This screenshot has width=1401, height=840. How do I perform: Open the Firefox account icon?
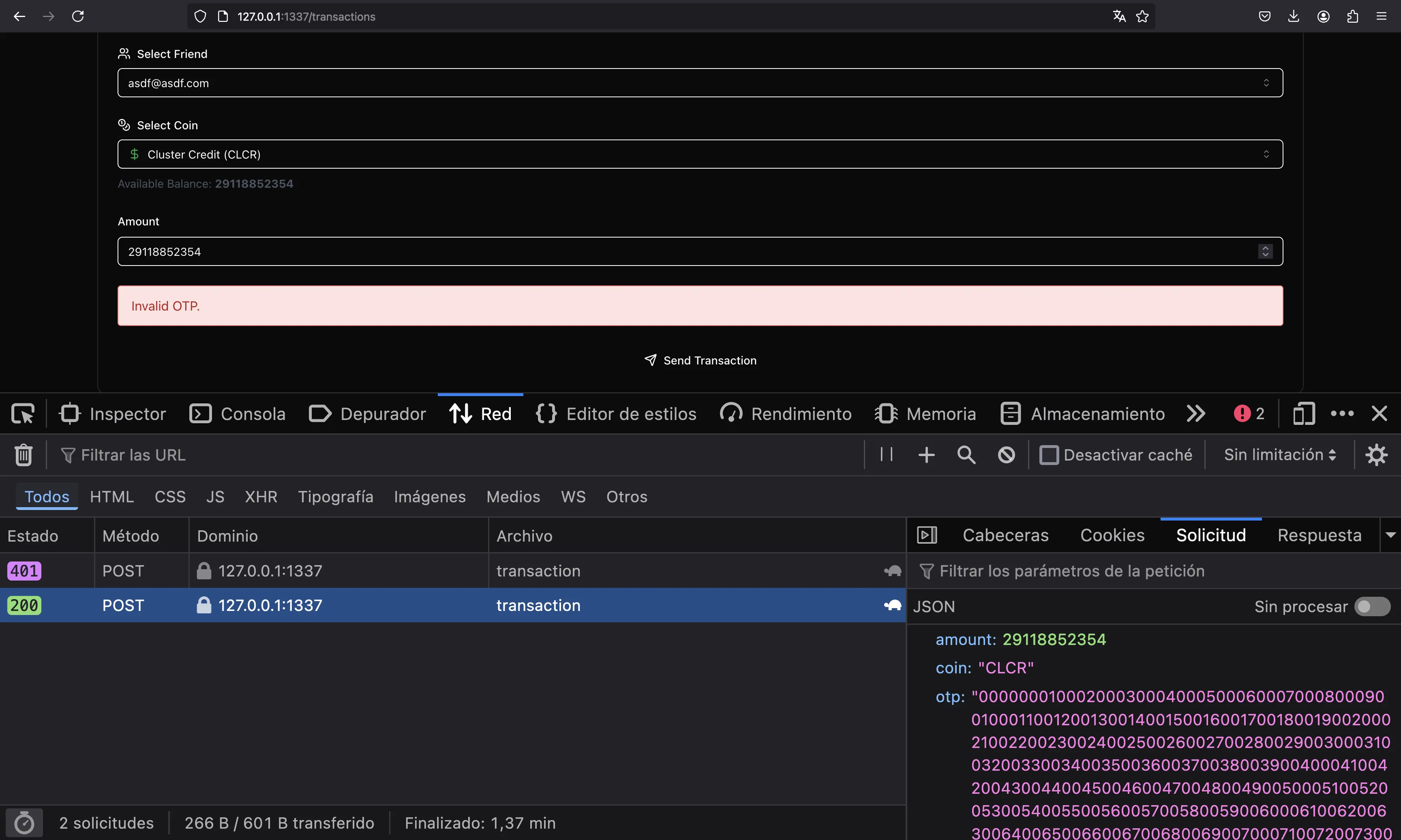click(x=1323, y=16)
